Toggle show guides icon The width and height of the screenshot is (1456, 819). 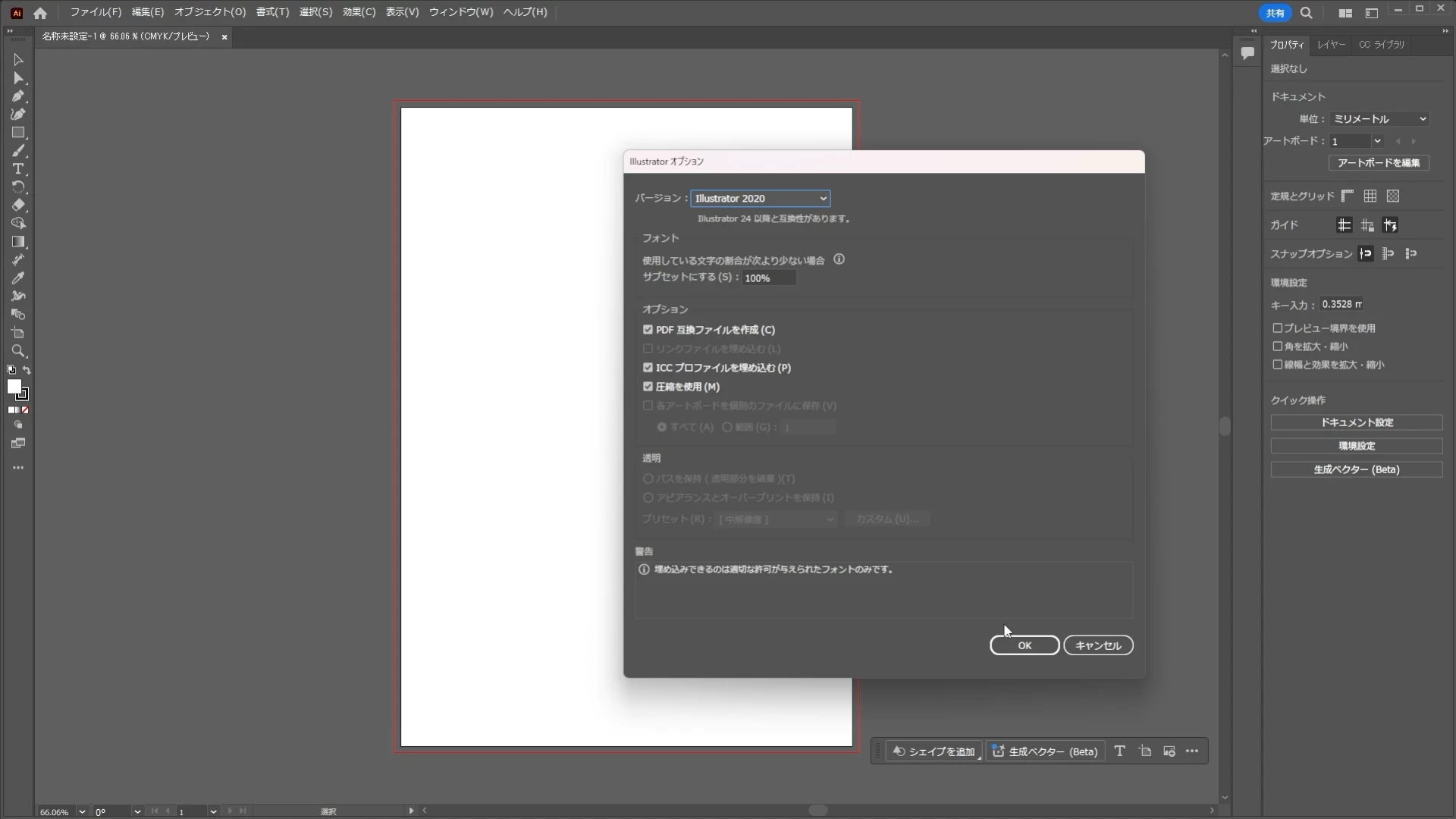1344,225
